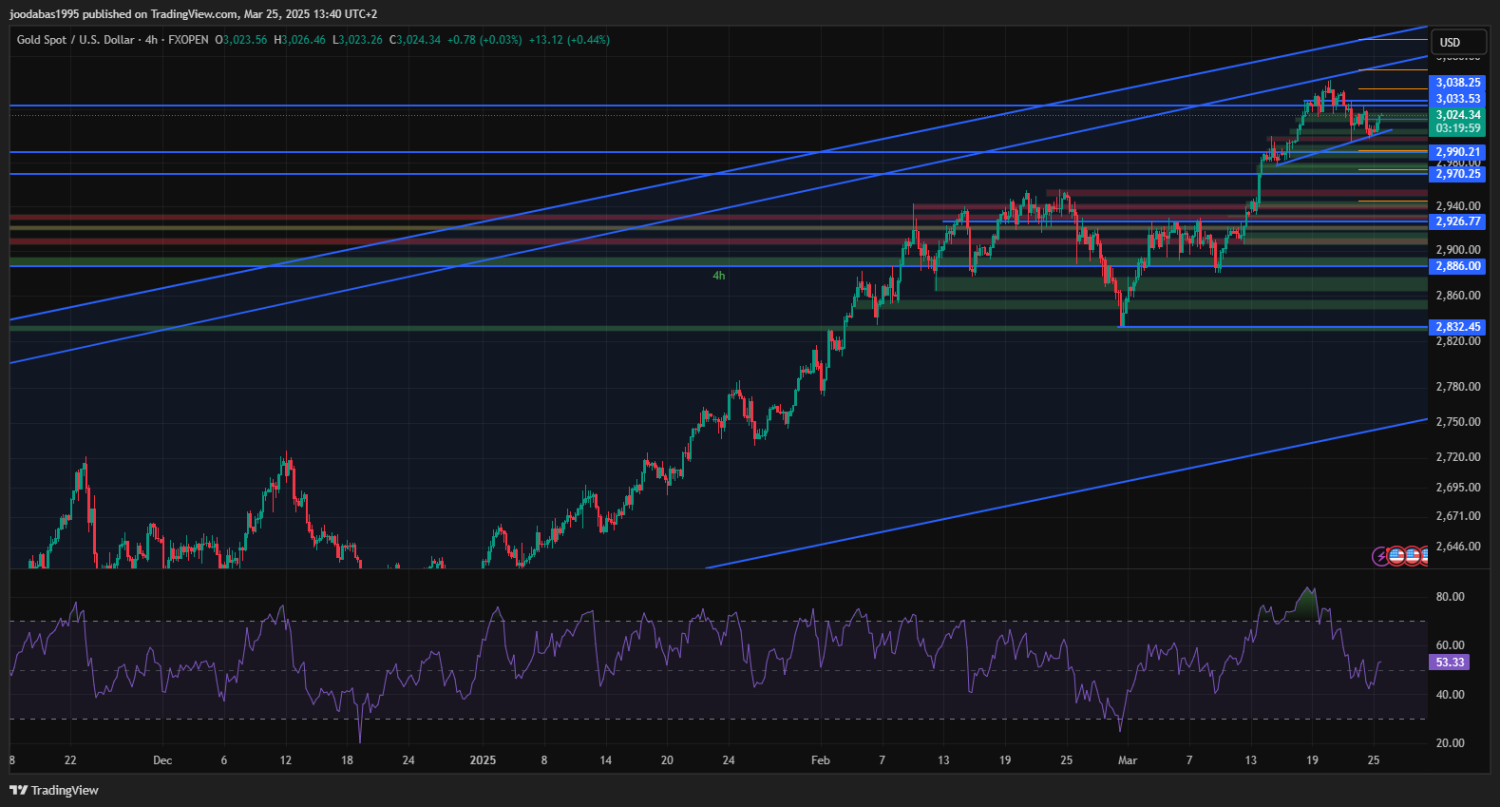Click the TradingView logo in bottom corner
The image size is (1500, 807).
coord(55,790)
